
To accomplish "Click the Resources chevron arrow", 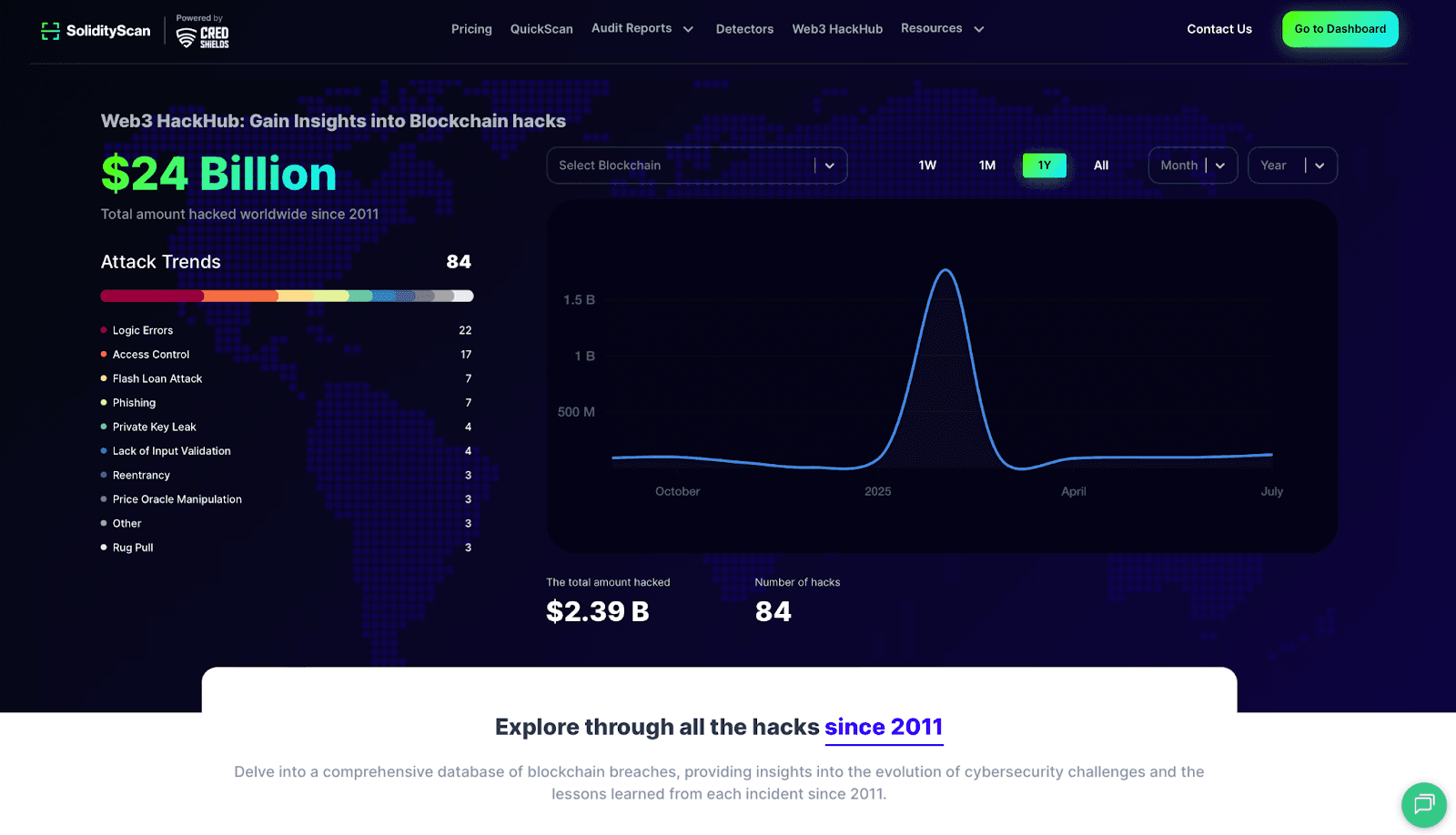I will pos(979,29).
